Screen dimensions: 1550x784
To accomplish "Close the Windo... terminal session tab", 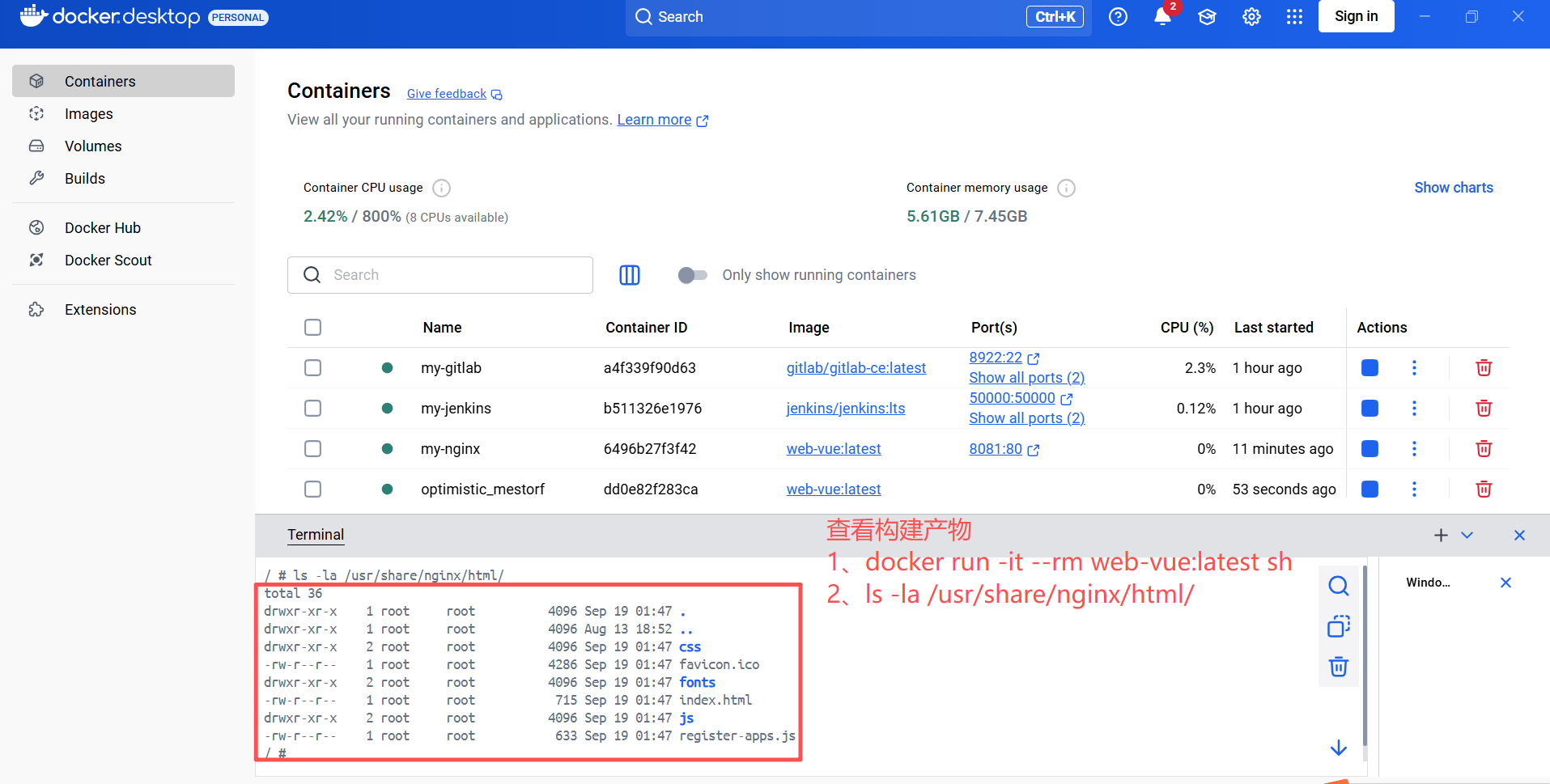I will 1505,583.
